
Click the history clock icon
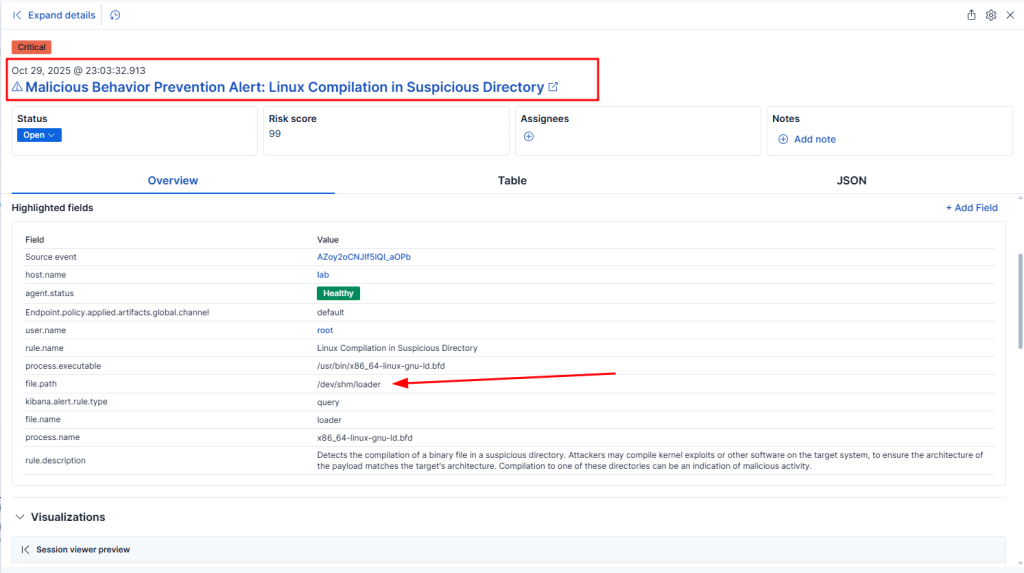pos(115,15)
